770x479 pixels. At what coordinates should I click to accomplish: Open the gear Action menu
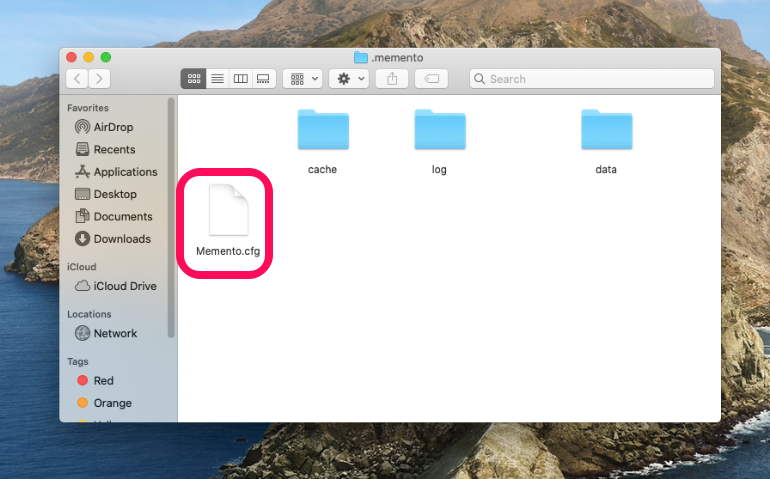(x=349, y=79)
